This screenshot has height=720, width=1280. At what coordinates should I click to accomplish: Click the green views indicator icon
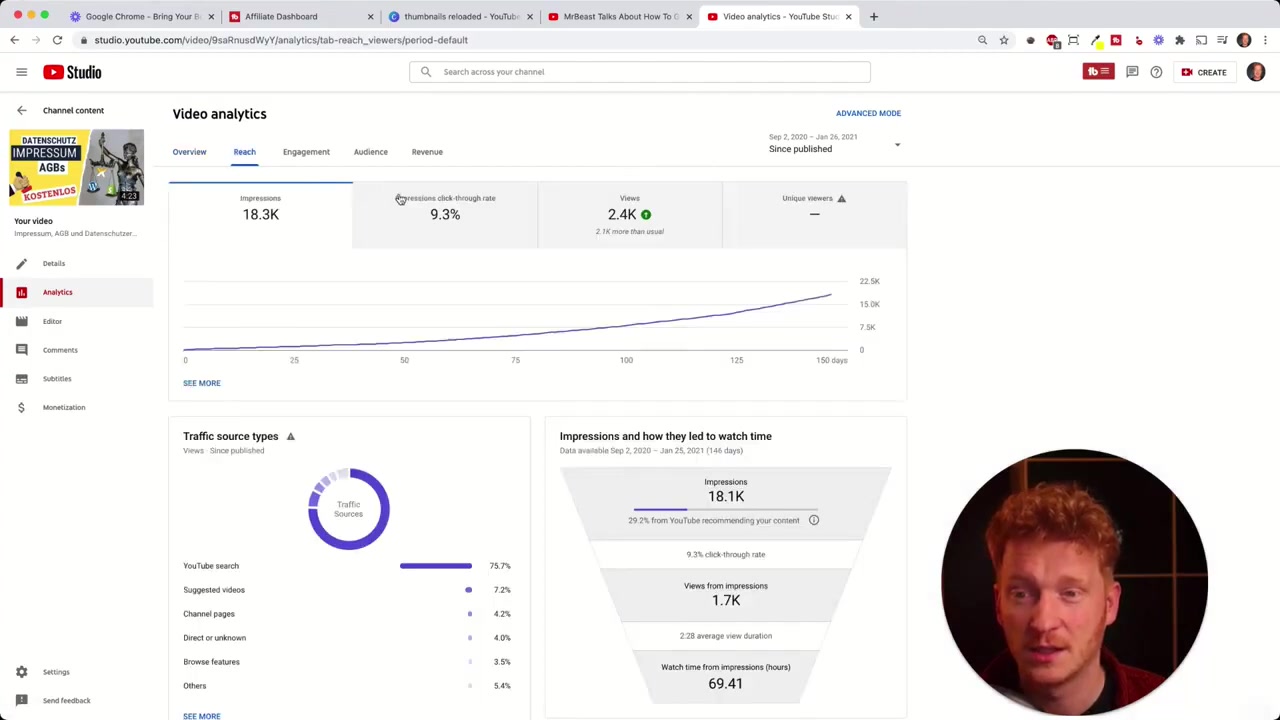646,214
